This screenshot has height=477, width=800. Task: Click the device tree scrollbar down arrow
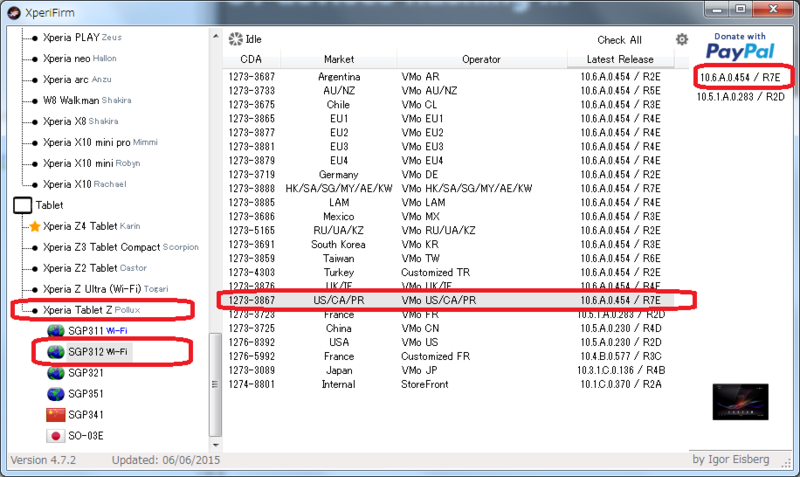(x=216, y=445)
